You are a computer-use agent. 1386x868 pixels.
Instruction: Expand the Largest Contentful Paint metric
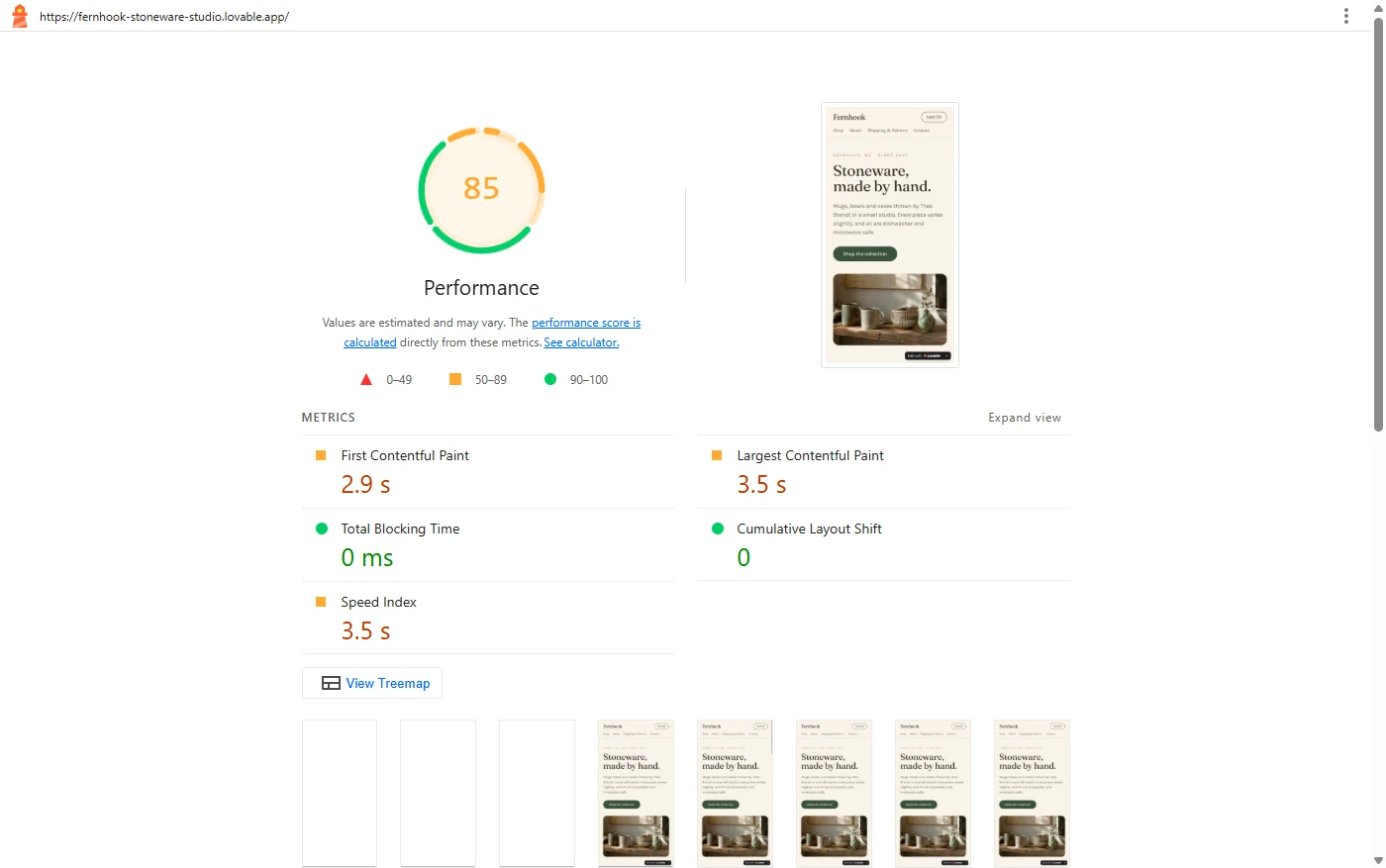[x=884, y=471]
